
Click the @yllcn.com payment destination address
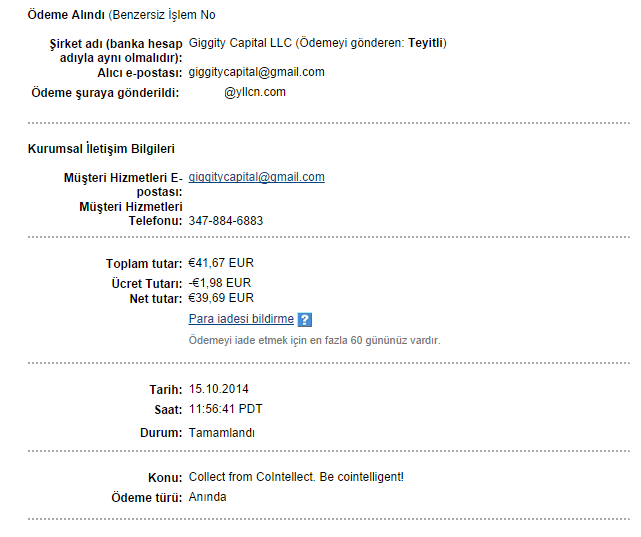(255, 92)
